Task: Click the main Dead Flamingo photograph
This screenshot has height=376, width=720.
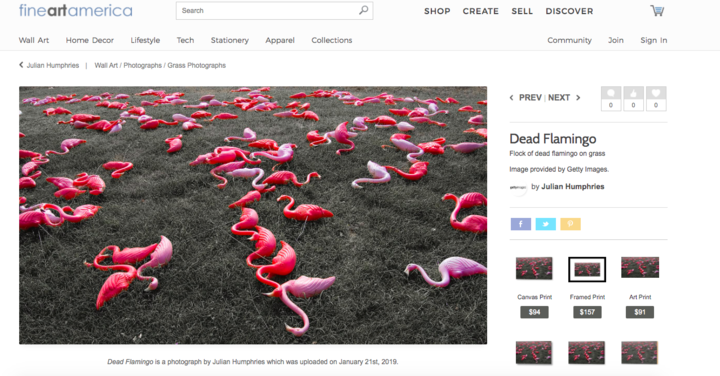Action: pyautogui.click(x=253, y=215)
